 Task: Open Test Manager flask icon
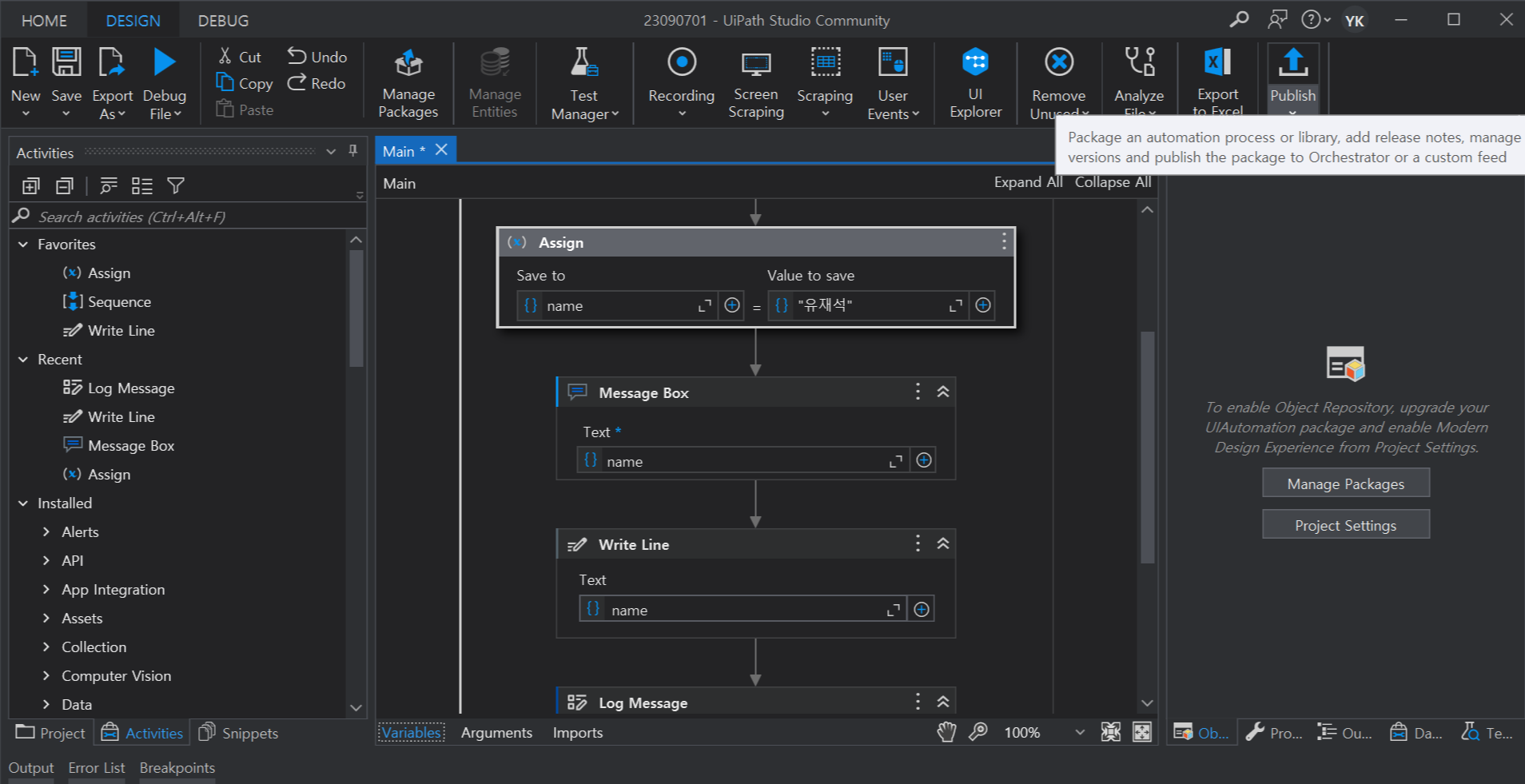(584, 62)
